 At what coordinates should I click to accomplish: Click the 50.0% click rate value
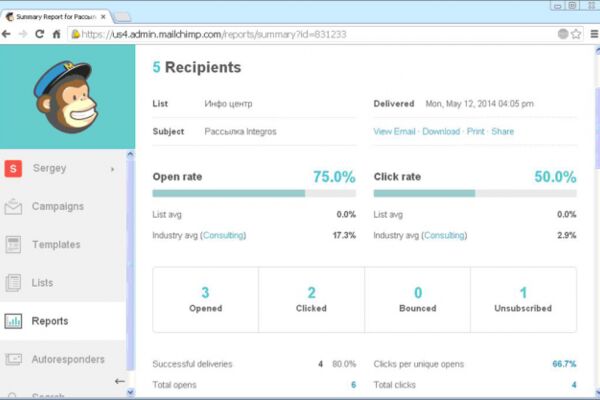click(x=555, y=177)
